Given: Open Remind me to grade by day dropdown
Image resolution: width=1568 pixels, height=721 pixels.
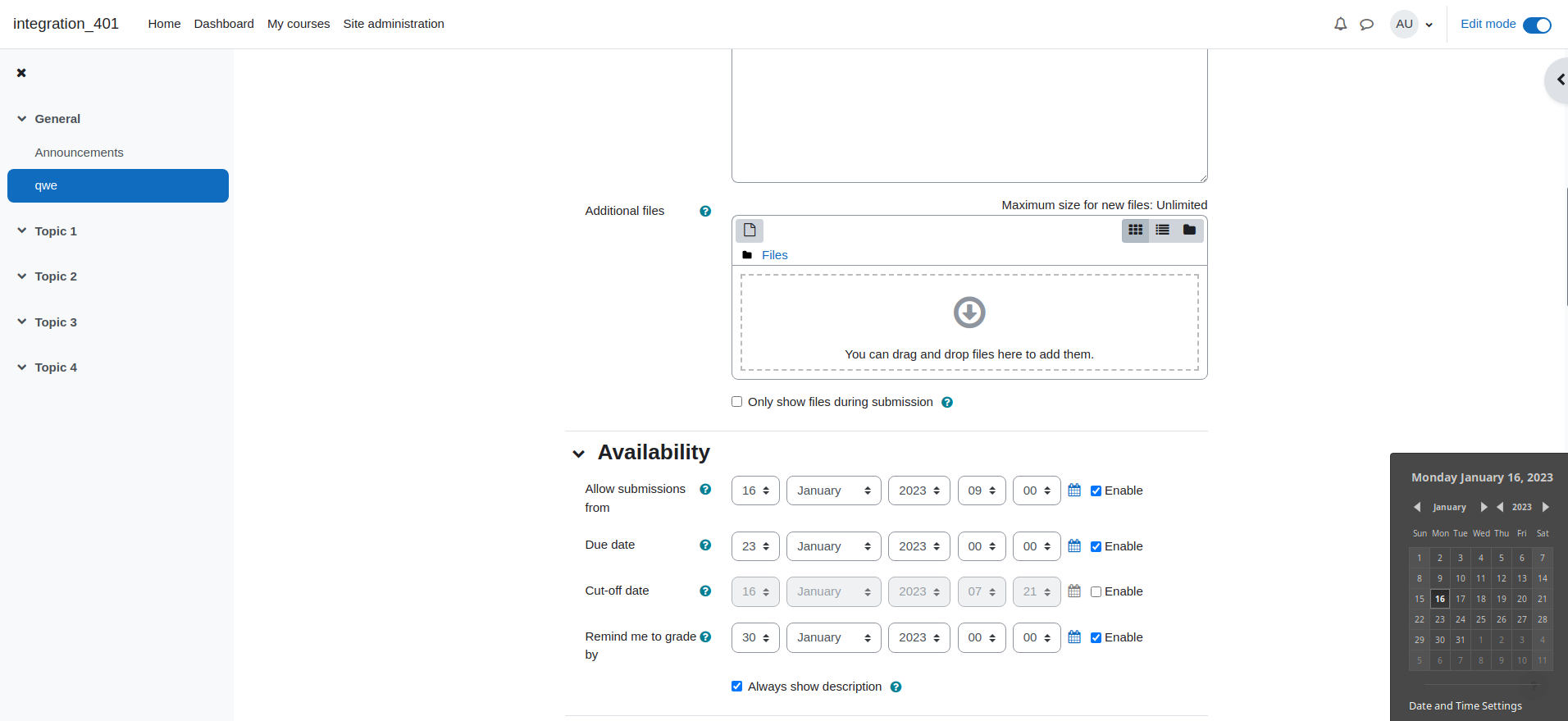Looking at the screenshot, I should click(755, 637).
